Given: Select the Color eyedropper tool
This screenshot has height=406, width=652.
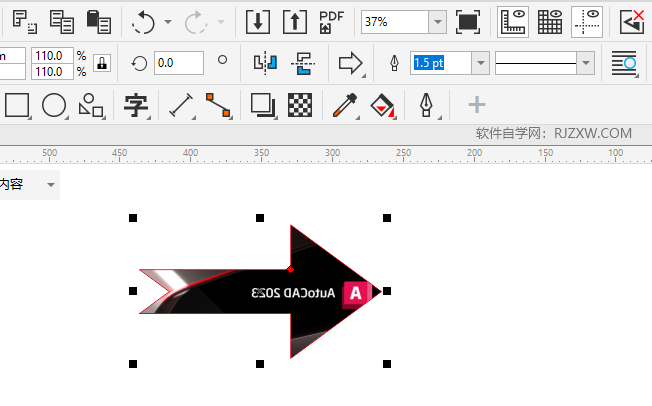Looking at the screenshot, I should click(345, 105).
